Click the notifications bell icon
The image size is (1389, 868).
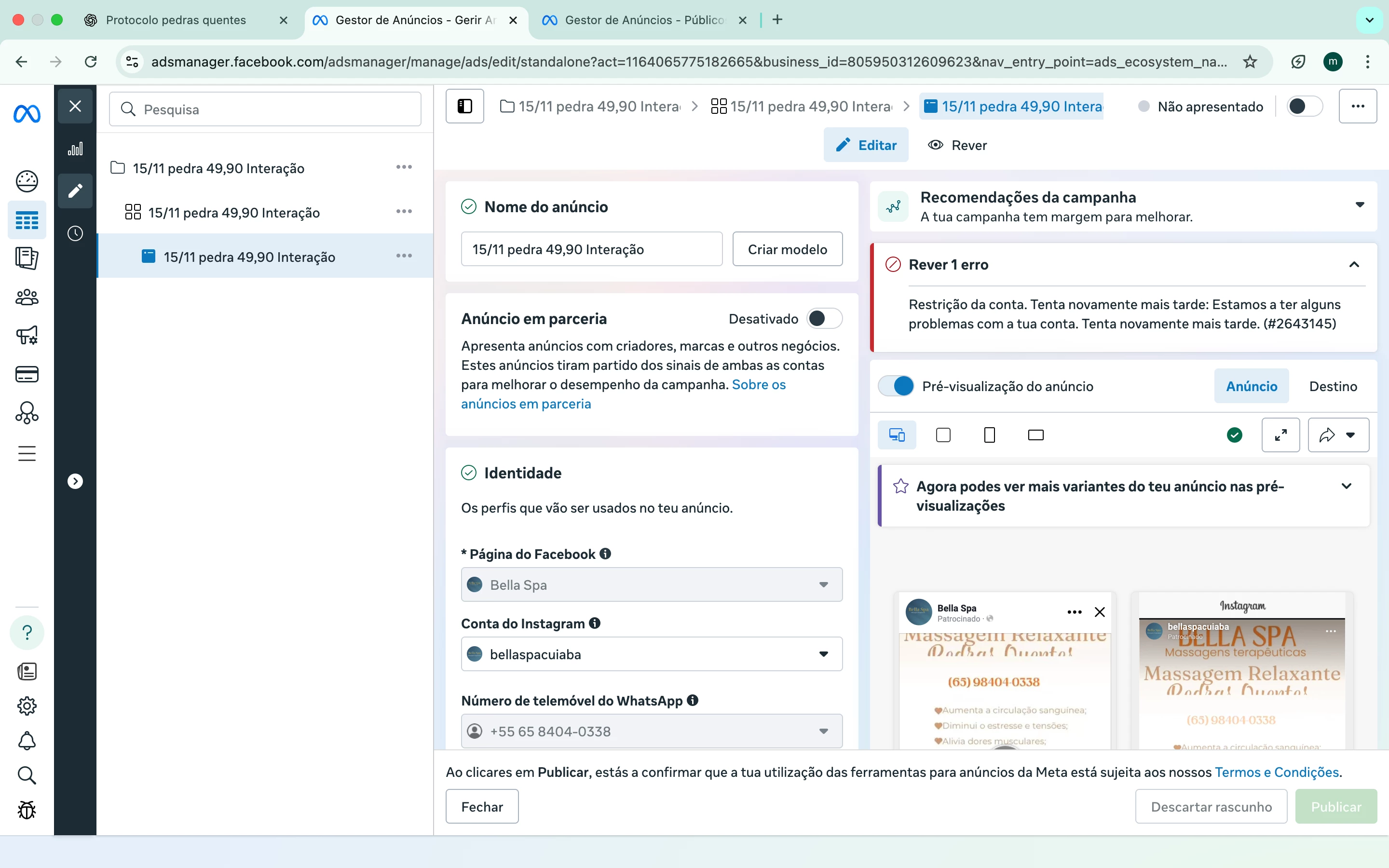pos(27,741)
